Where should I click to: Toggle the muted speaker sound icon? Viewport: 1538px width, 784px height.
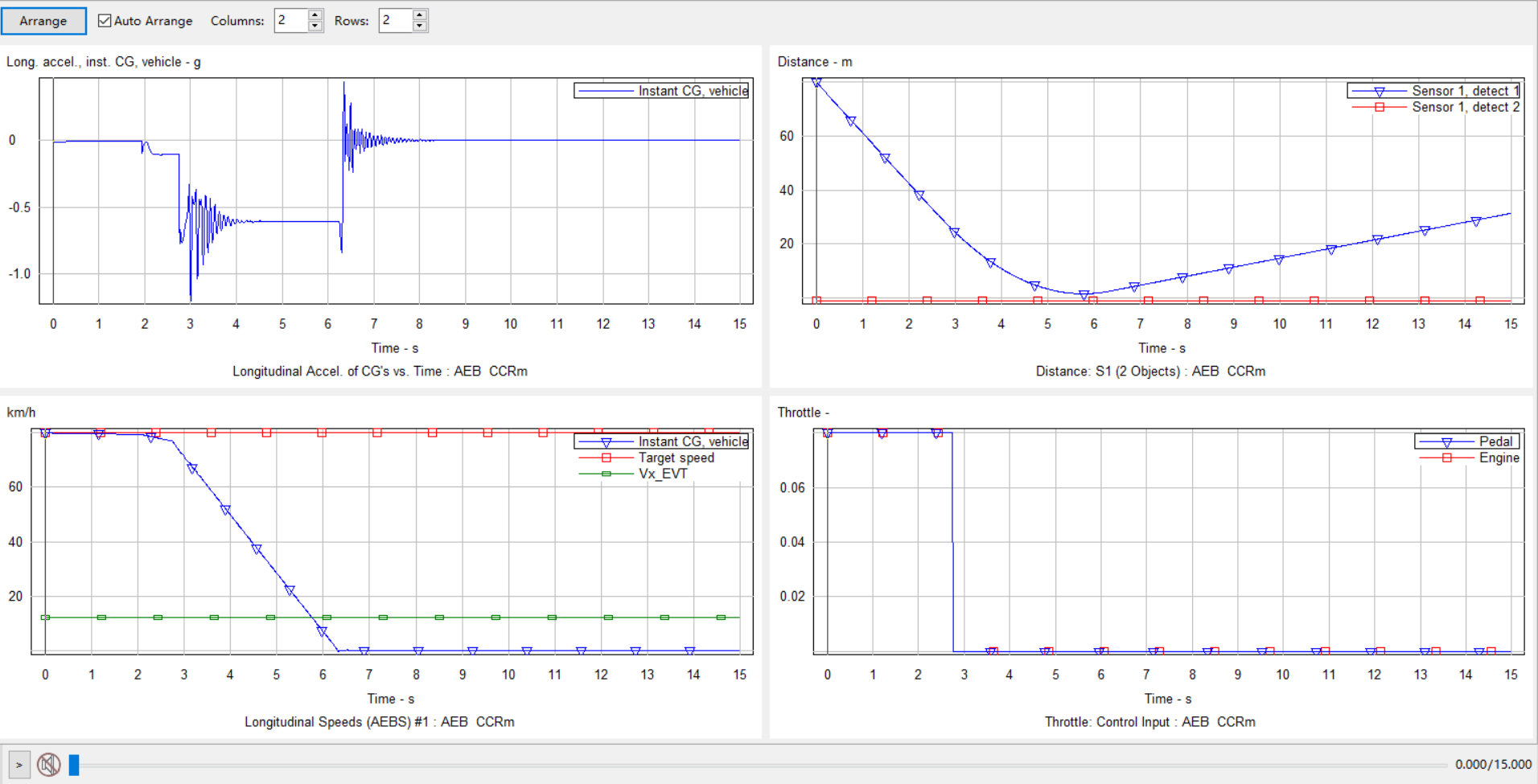click(x=49, y=764)
